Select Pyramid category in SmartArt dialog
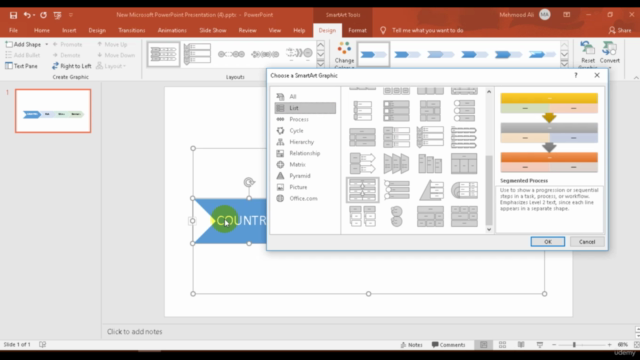 (305, 176)
